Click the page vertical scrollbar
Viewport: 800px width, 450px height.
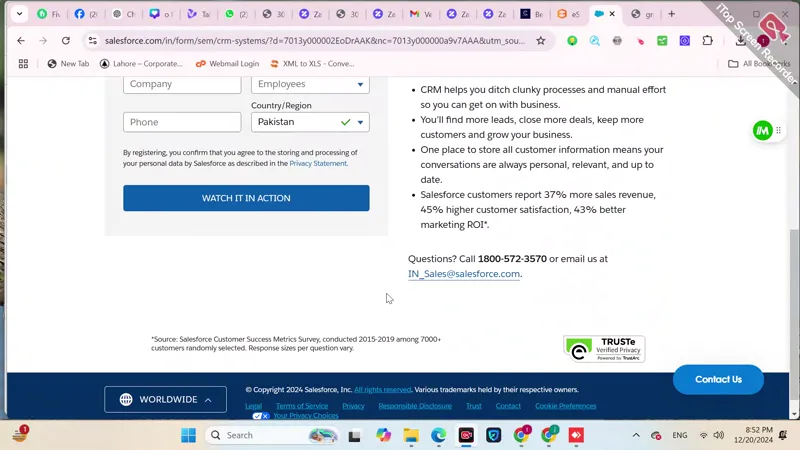click(794, 314)
